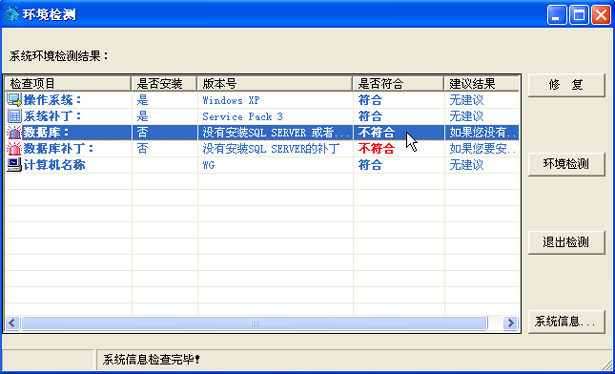Click the red 不符合 cell
This screenshot has height=374, width=615.
376,149
